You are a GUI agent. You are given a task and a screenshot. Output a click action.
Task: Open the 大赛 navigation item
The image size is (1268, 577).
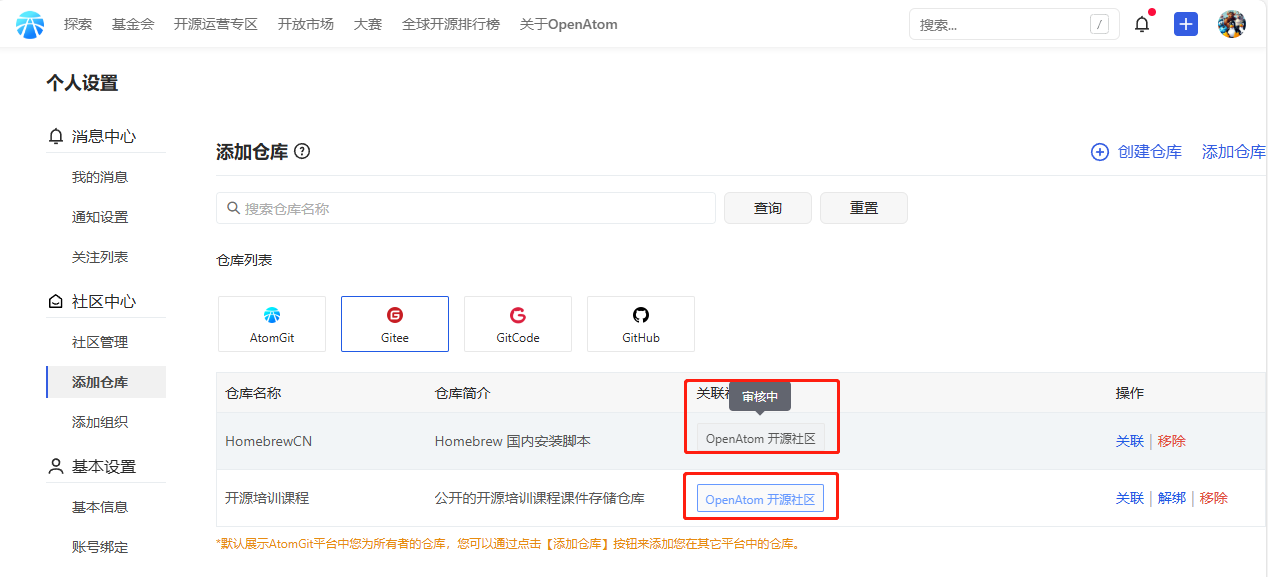point(368,24)
